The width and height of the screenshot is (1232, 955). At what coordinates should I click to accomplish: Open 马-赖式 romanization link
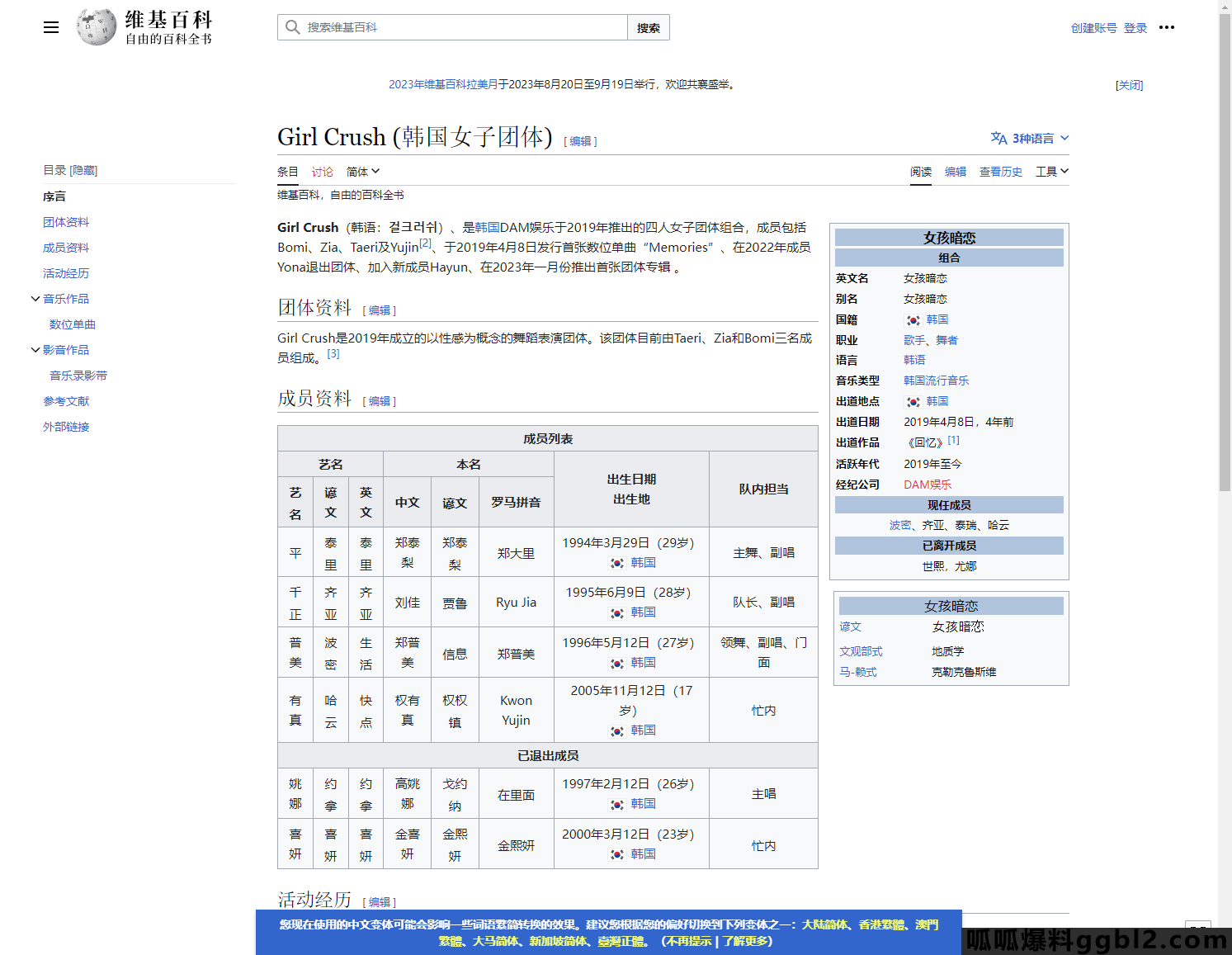click(x=858, y=672)
